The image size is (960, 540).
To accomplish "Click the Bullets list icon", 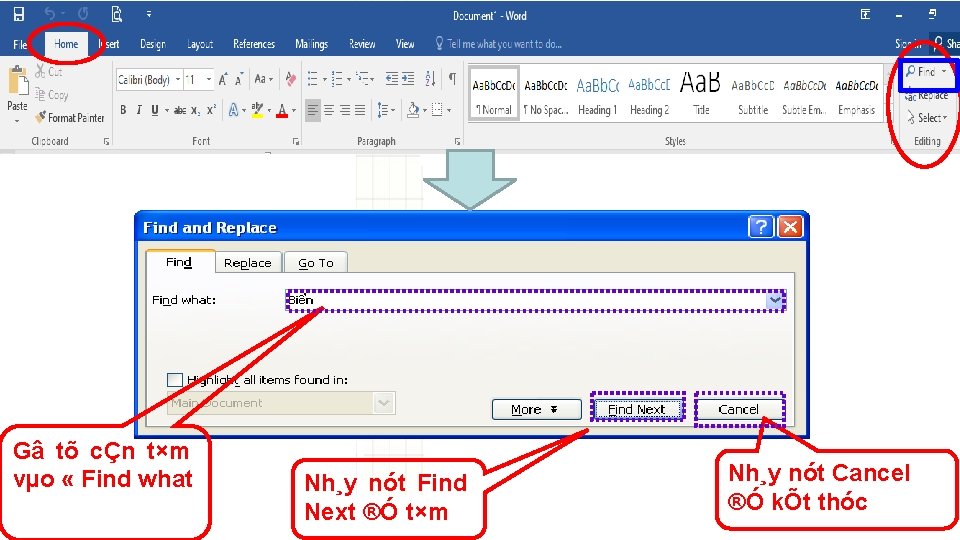I will [x=313, y=78].
